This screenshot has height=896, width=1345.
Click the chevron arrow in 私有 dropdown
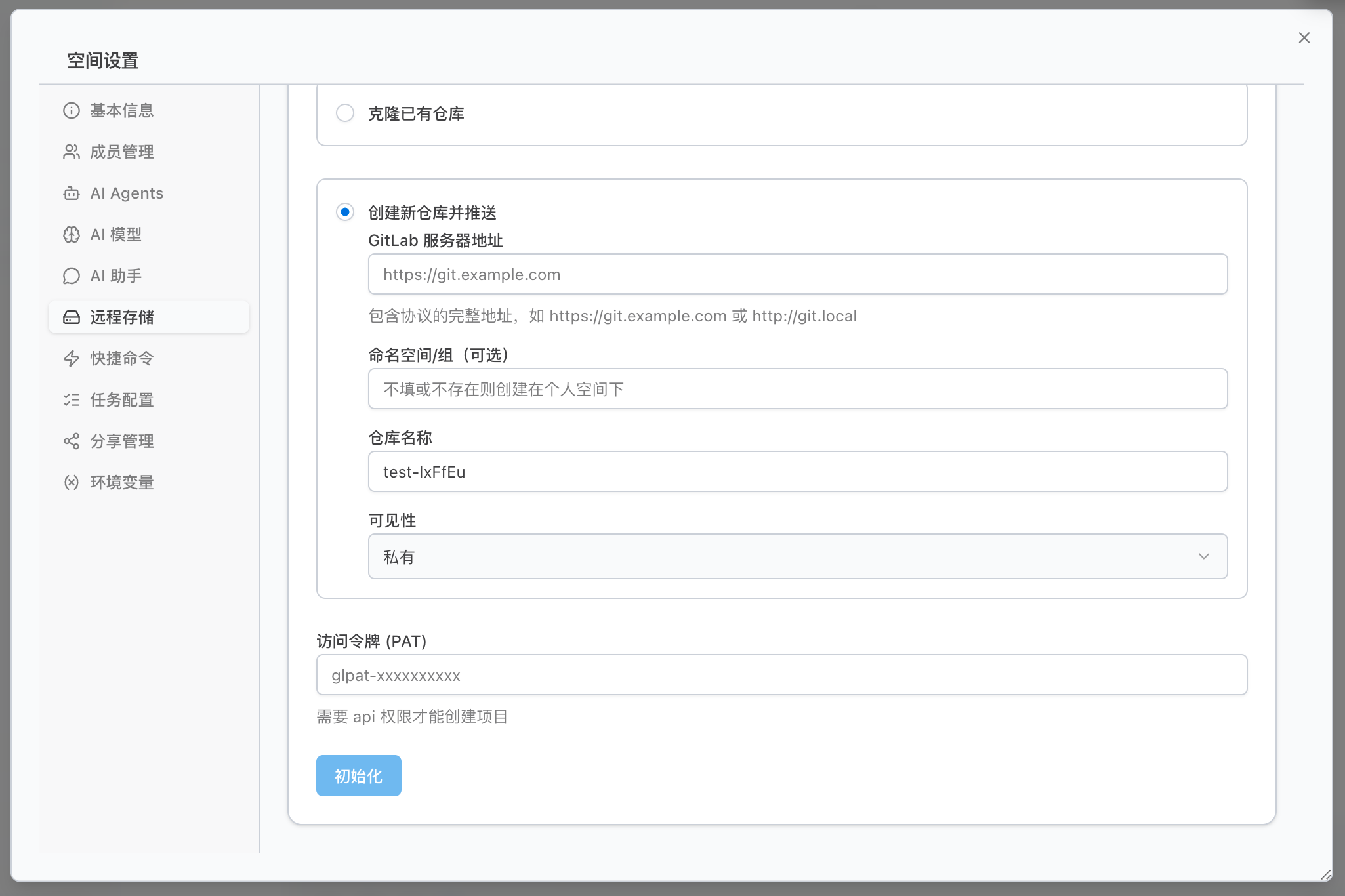click(x=1203, y=556)
